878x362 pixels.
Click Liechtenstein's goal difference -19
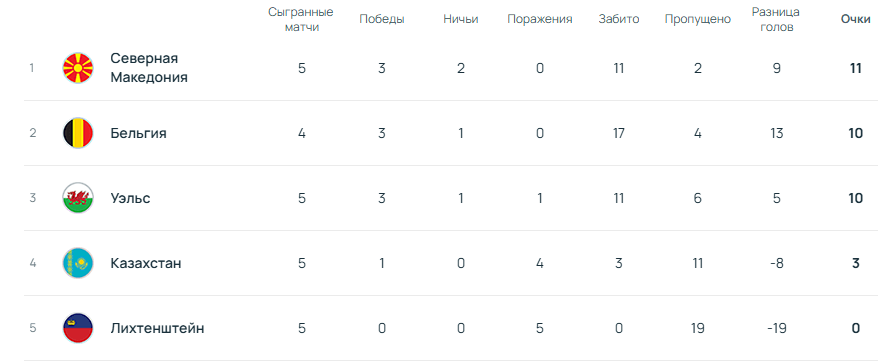click(x=776, y=328)
